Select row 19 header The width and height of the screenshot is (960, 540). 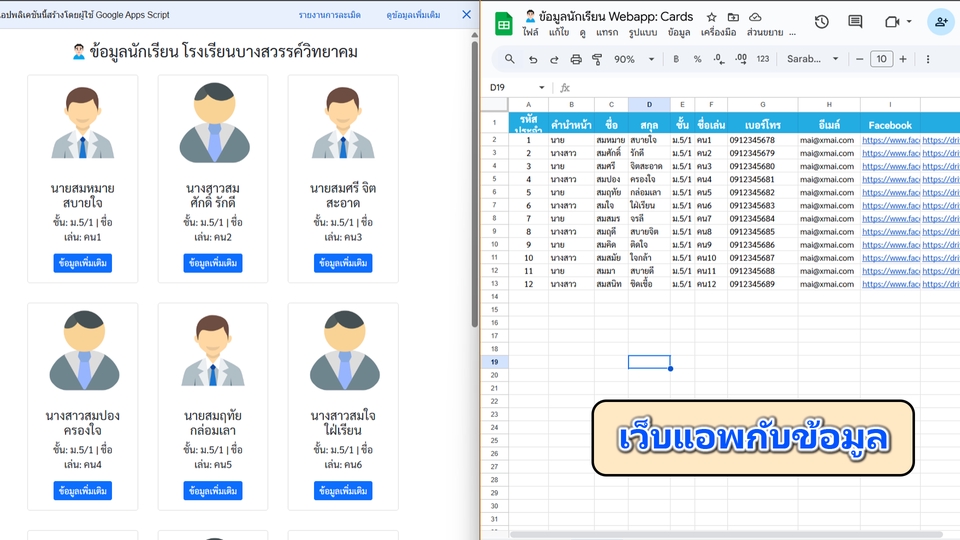click(494, 362)
